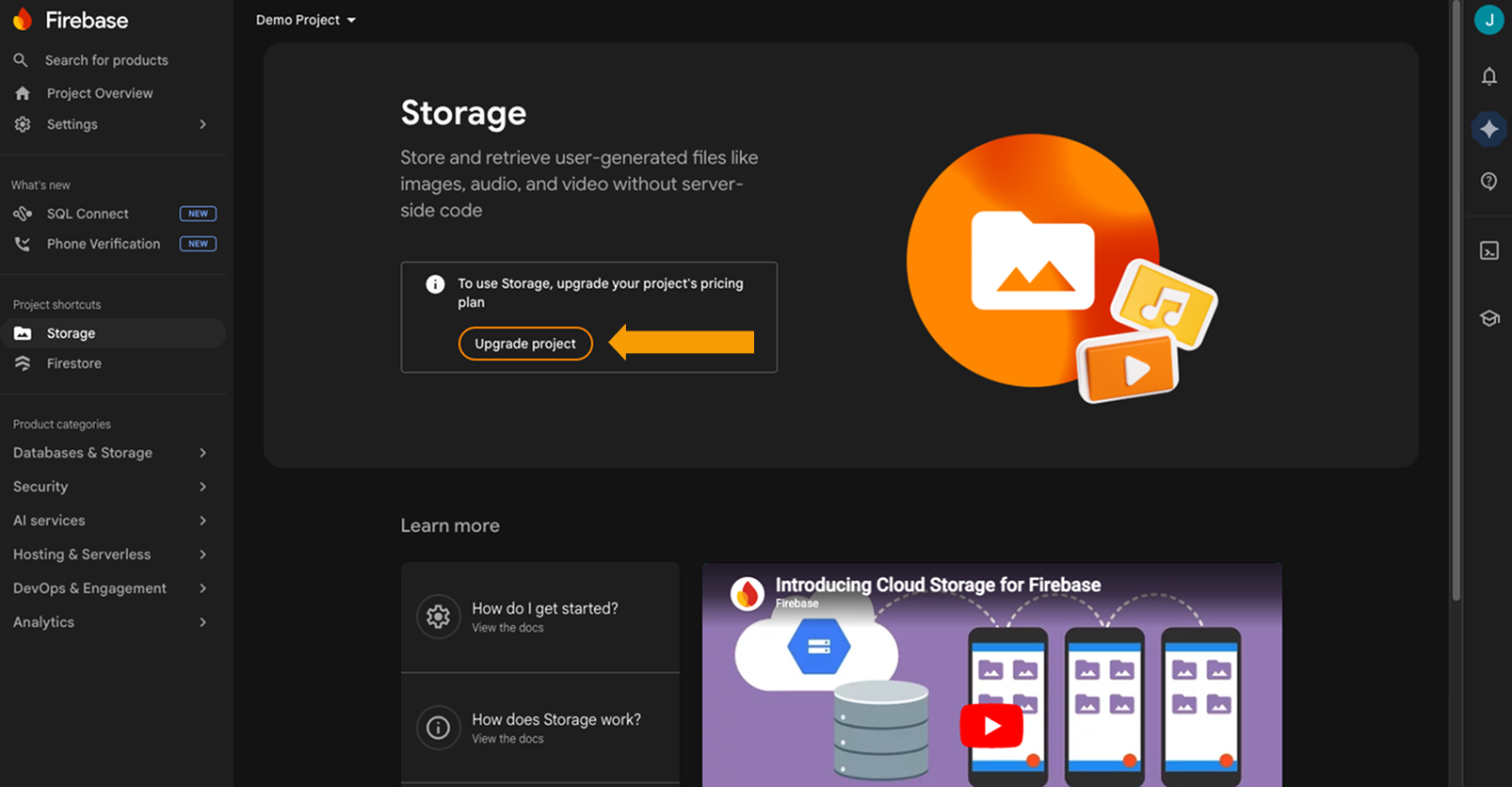Click the search magnifier icon
Image resolution: width=1512 pixels, height=787 pixels.
click(x=21, y=60)
